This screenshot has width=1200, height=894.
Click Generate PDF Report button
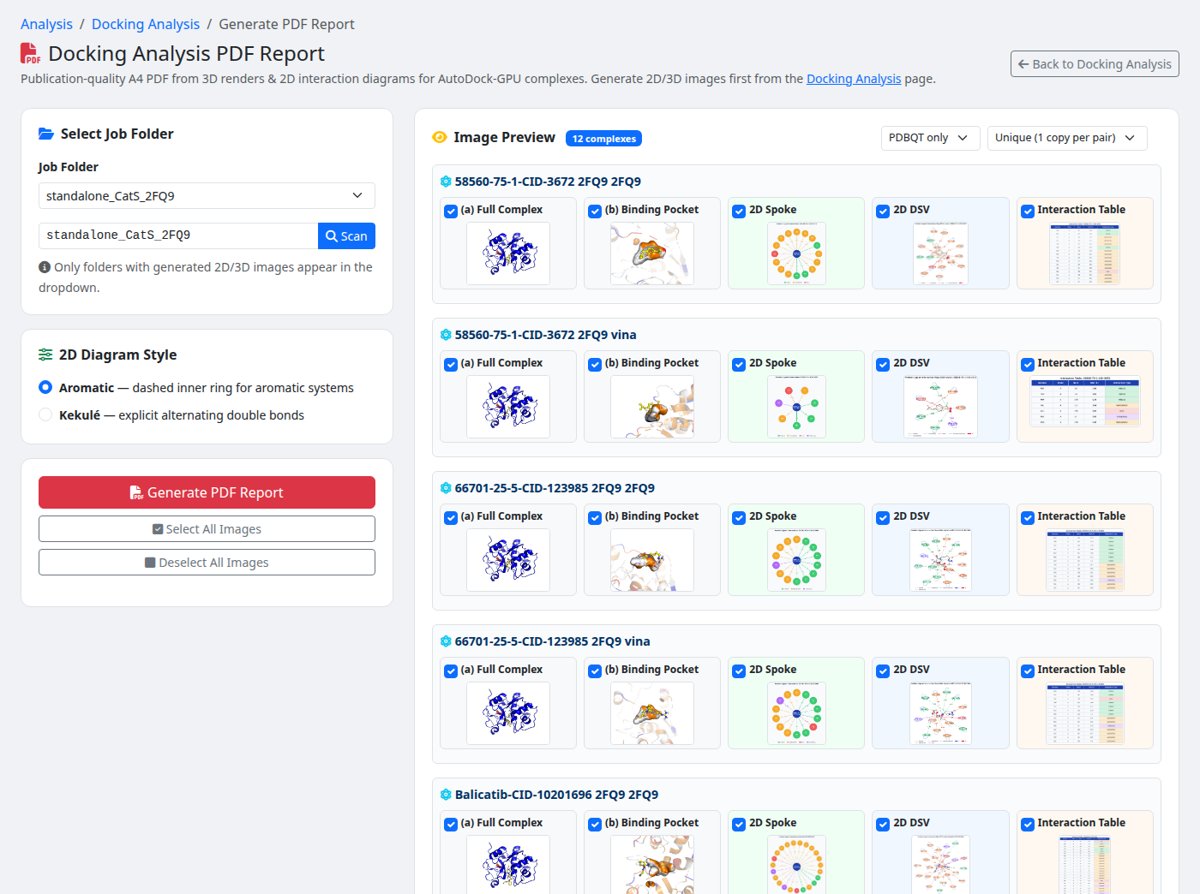tap(207, 492)
